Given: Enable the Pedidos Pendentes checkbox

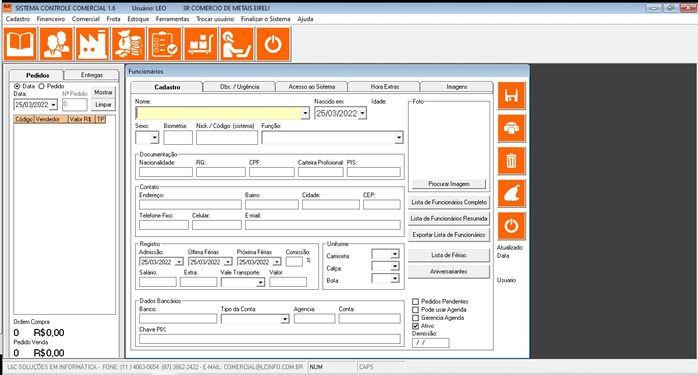Looking at the screenshot, I should click(415, 302).
